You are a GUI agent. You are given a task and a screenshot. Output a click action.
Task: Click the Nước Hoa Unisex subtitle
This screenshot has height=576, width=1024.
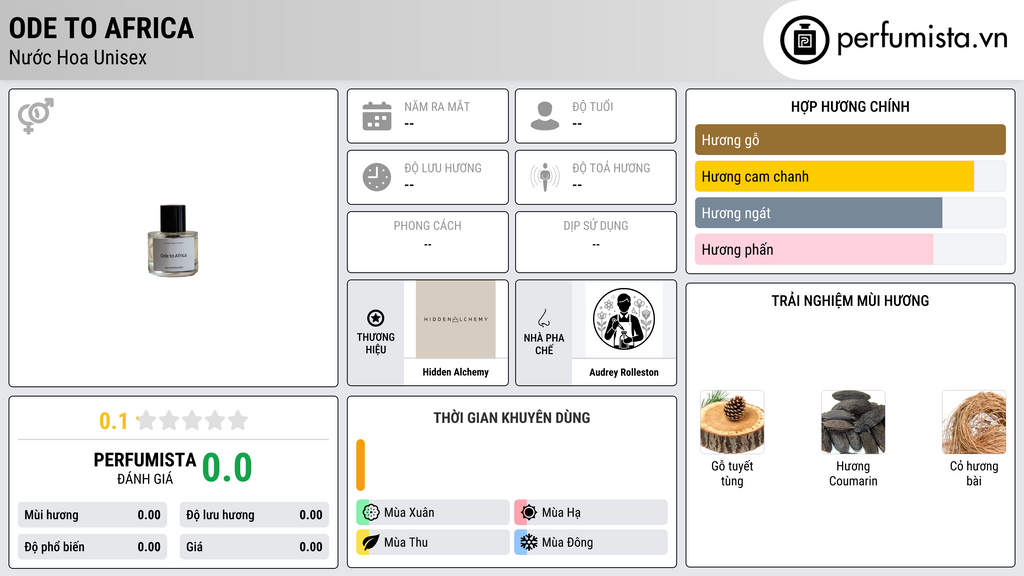click(78, 57)
